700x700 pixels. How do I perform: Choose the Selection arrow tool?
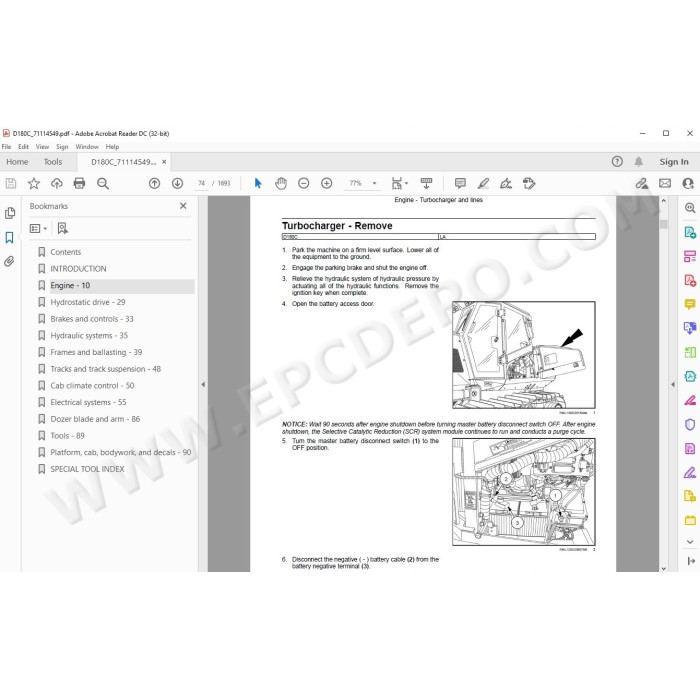(x=258, y=183)
